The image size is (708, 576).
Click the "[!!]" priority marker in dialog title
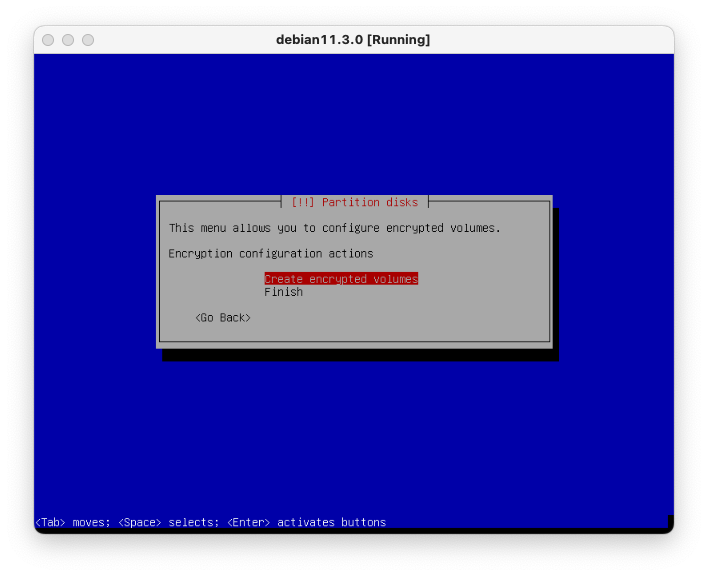[x=303, y=202]
